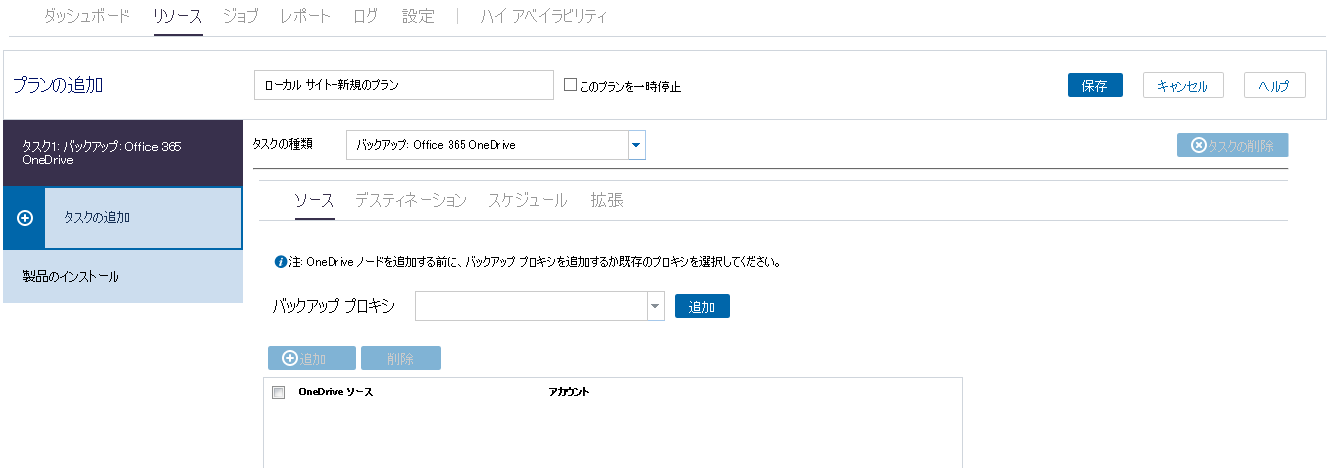Open the レポート menu
The image size is (1333, 468).
305,16
